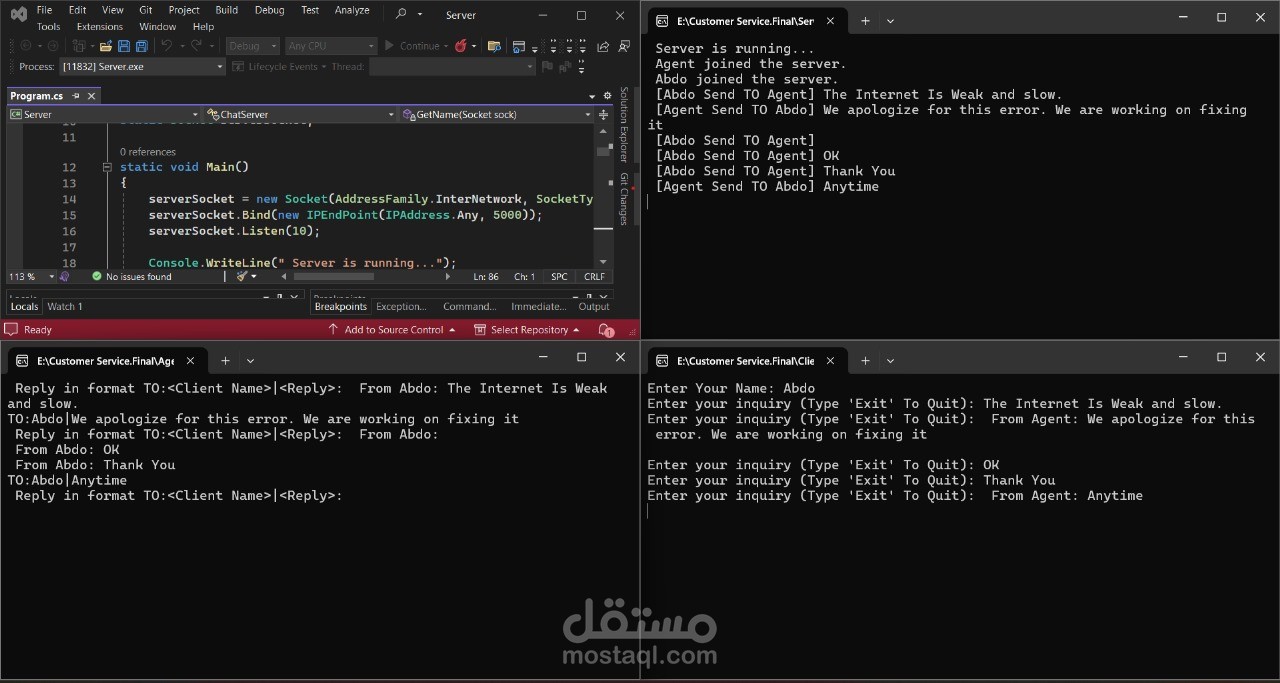Switch to the Output tab

click(x=594, y=307)
